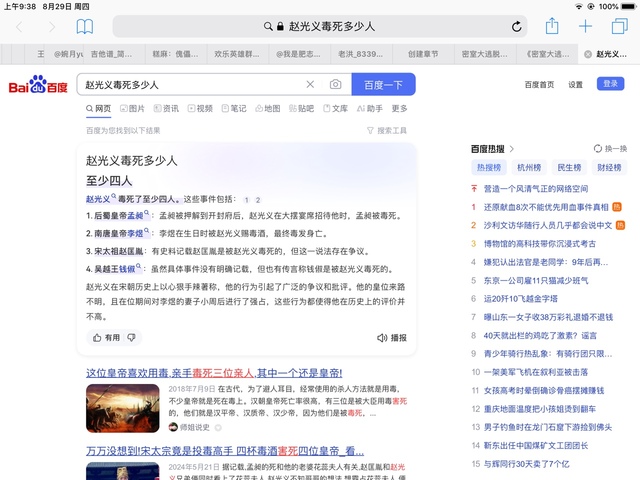Expand the 更多 search categories

pyautogui.click(x=399, y=108)
